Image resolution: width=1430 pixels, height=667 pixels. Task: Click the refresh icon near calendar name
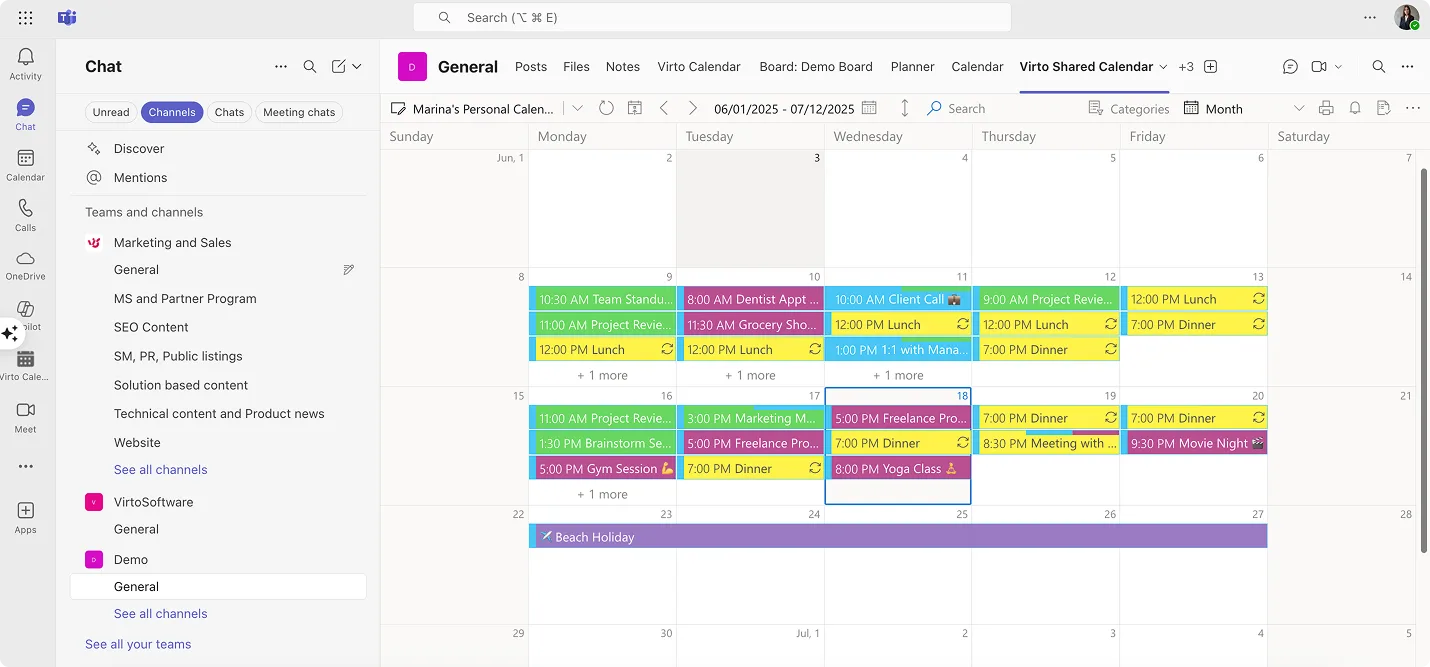click(x=606, y=108)
